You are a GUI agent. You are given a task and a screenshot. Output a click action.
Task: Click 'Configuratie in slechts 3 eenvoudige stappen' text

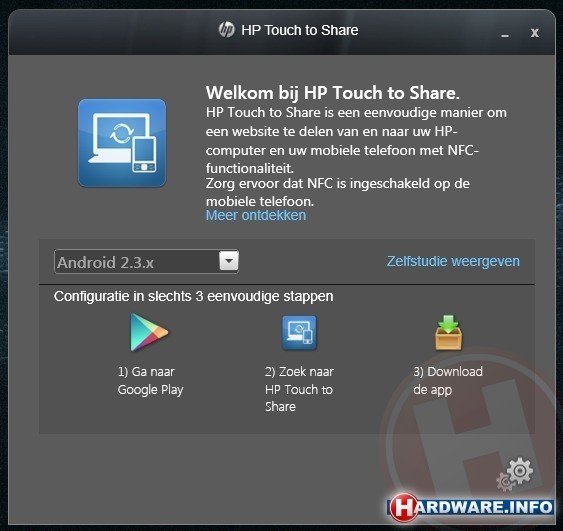pos(194,297)
